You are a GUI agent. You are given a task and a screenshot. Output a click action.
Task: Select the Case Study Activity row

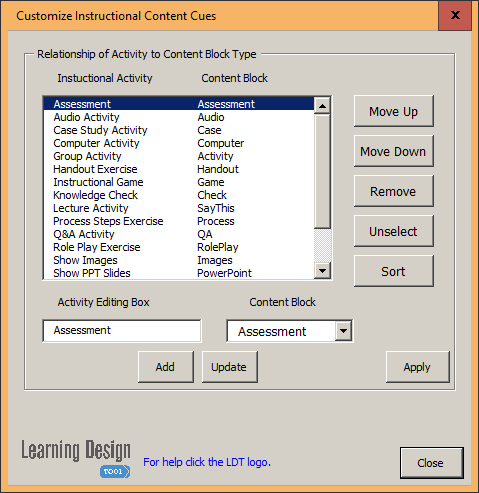click(179, 130)
